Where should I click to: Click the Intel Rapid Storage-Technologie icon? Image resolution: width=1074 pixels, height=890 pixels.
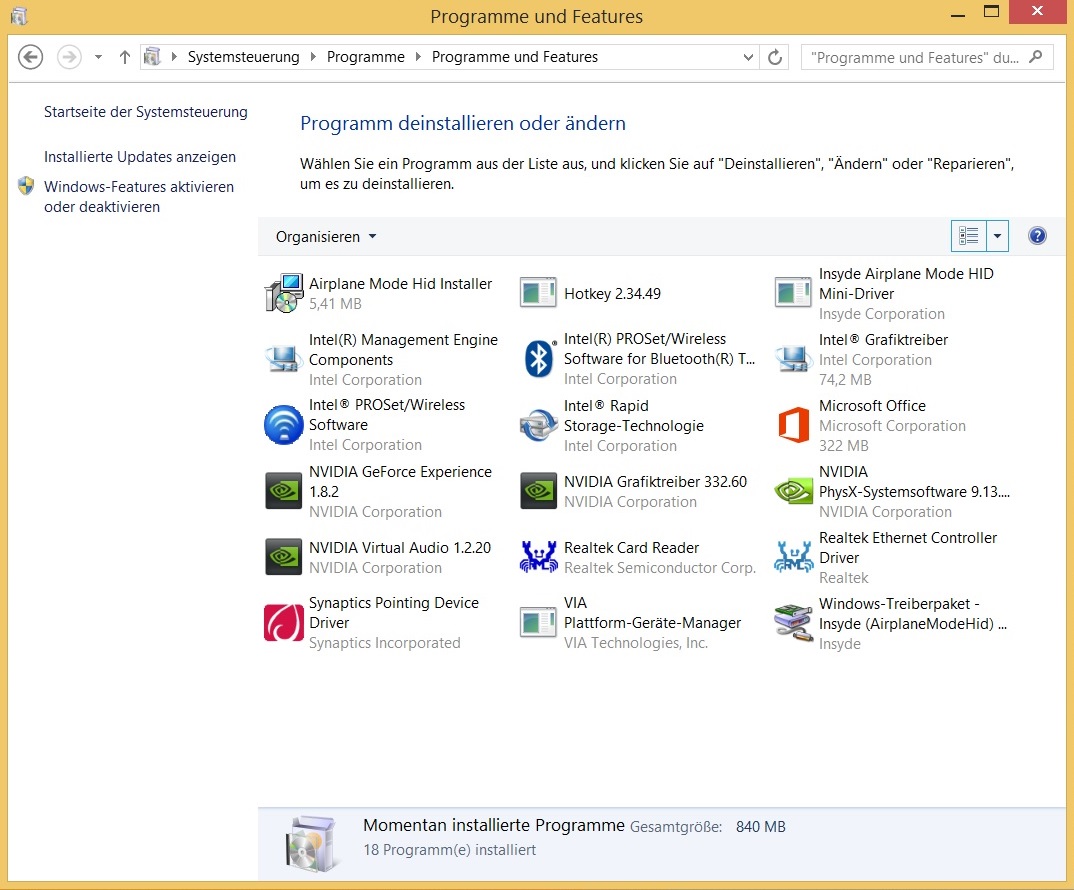coord(538,425)
